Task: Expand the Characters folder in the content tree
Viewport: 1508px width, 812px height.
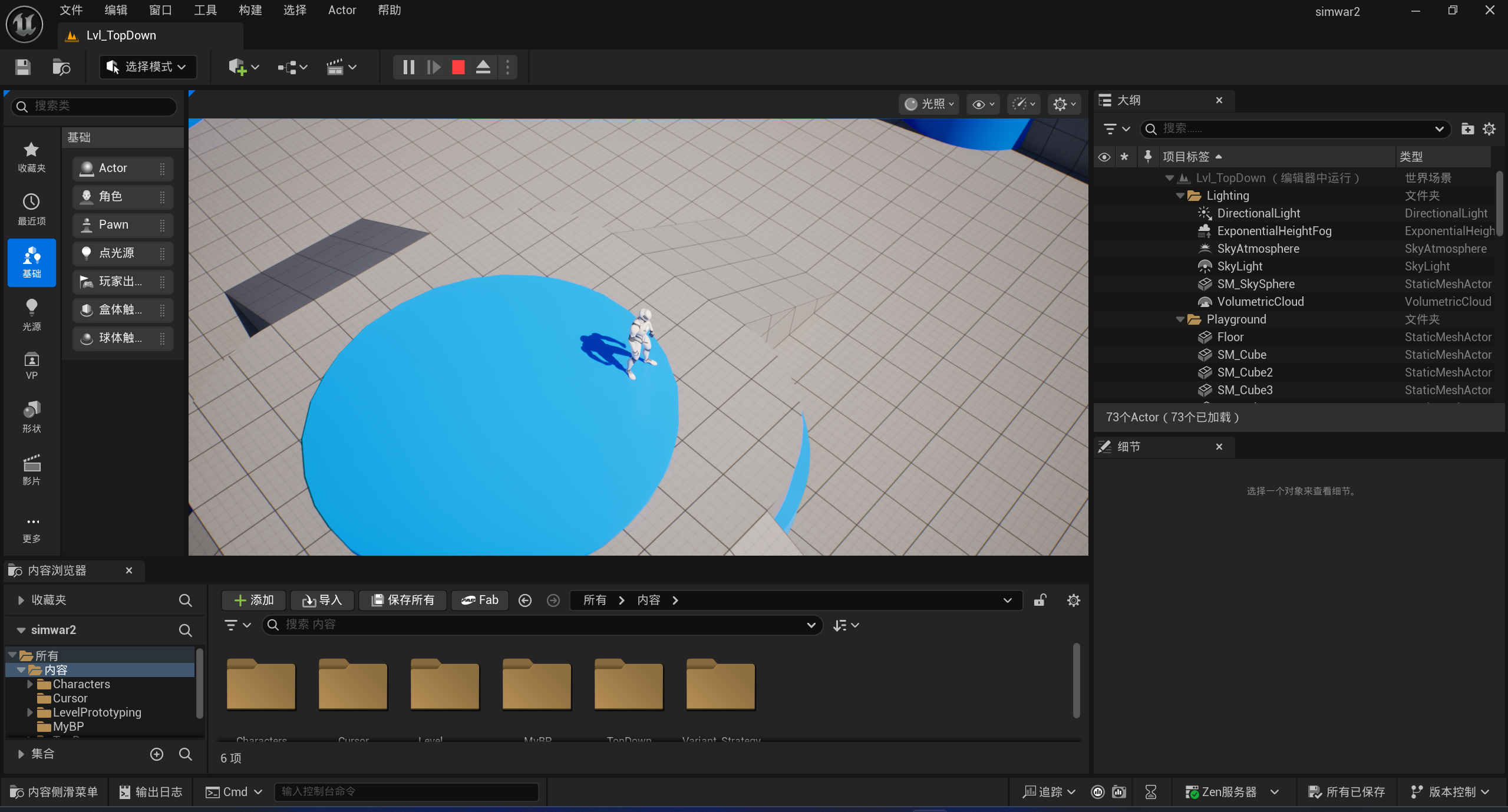Action: click(29, 684)
